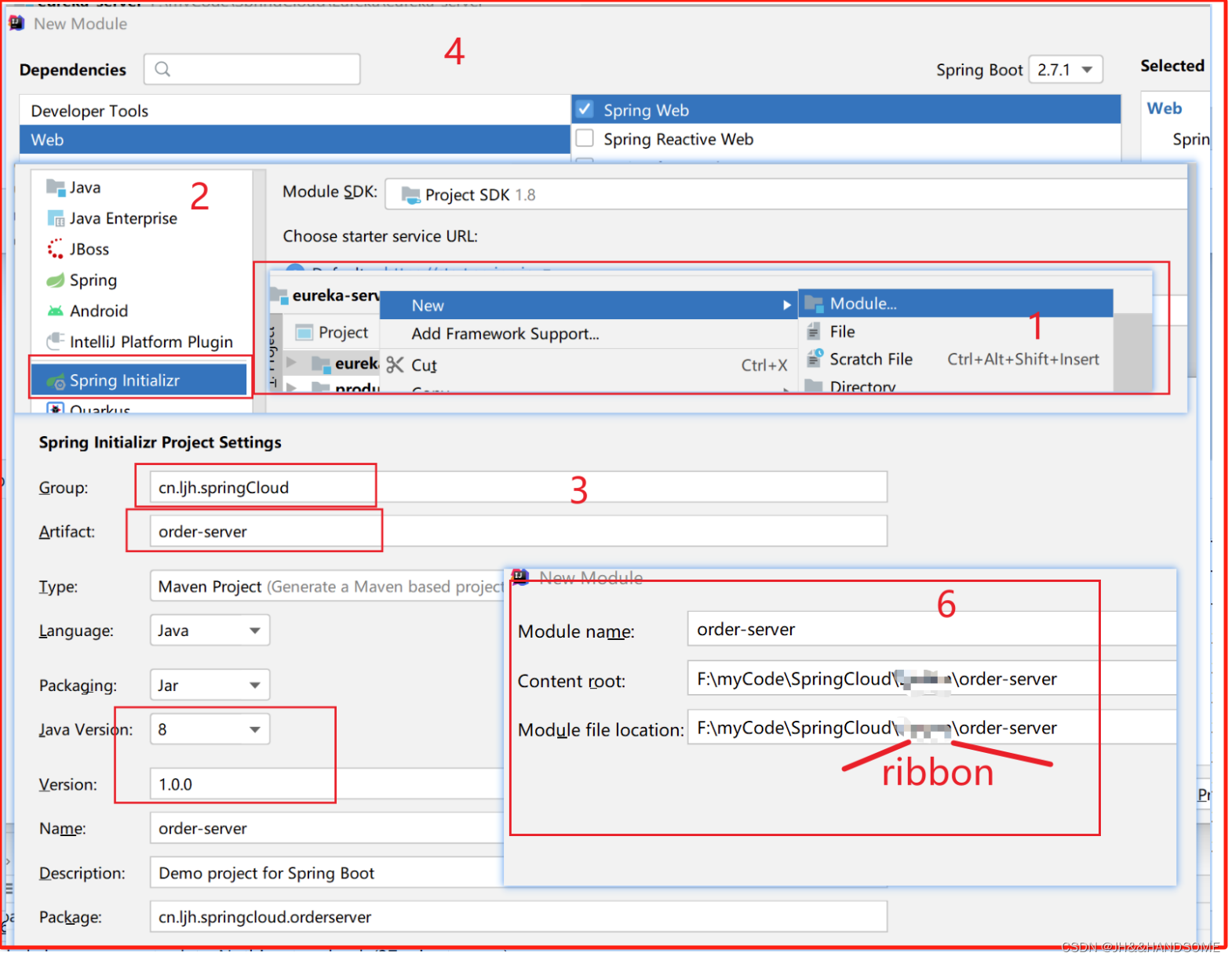
Task: Click the Web heading in Selected panel
Action: click(1164, 108)
